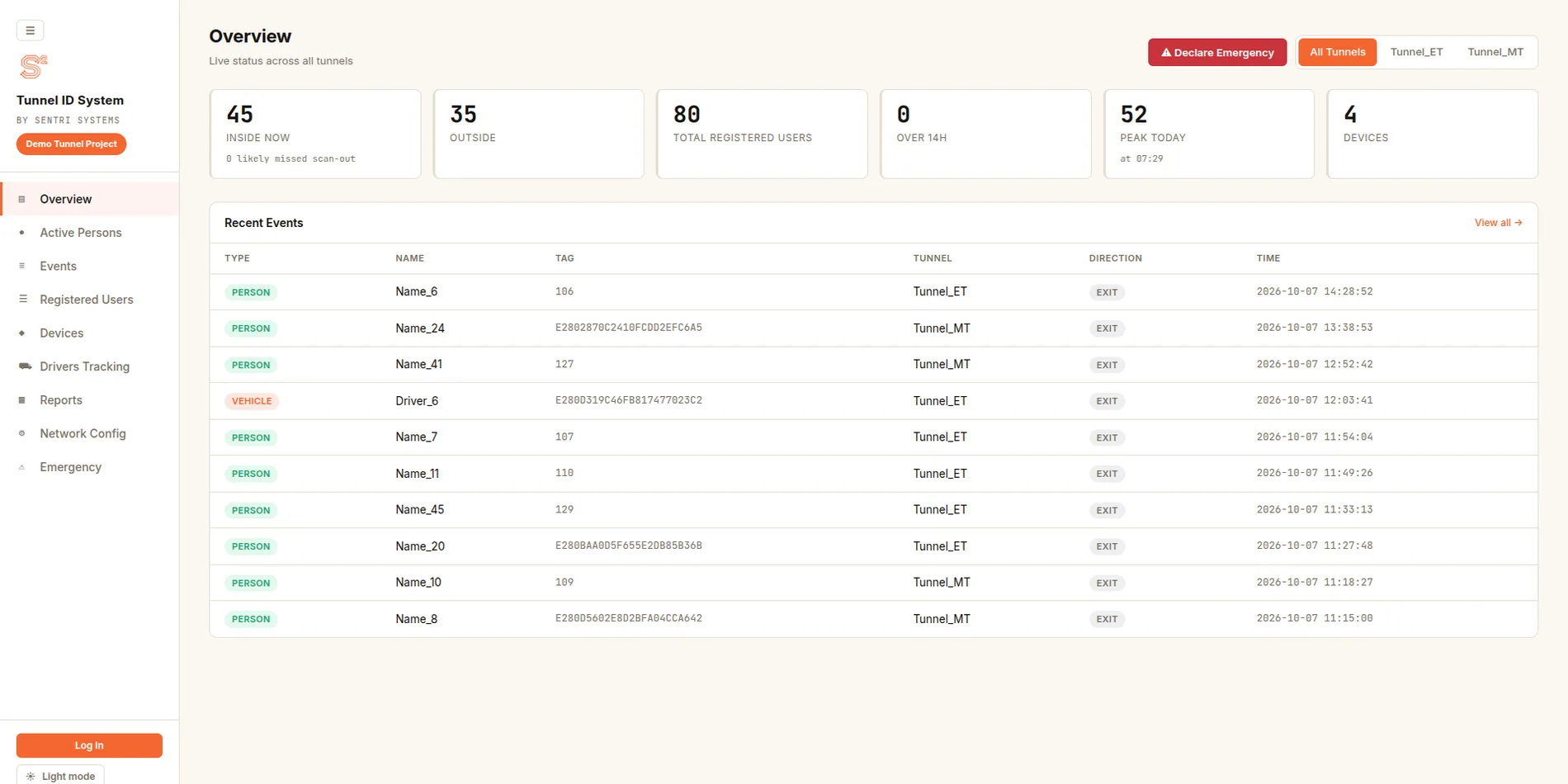Open Active Persons page

[x=89, y=233]
